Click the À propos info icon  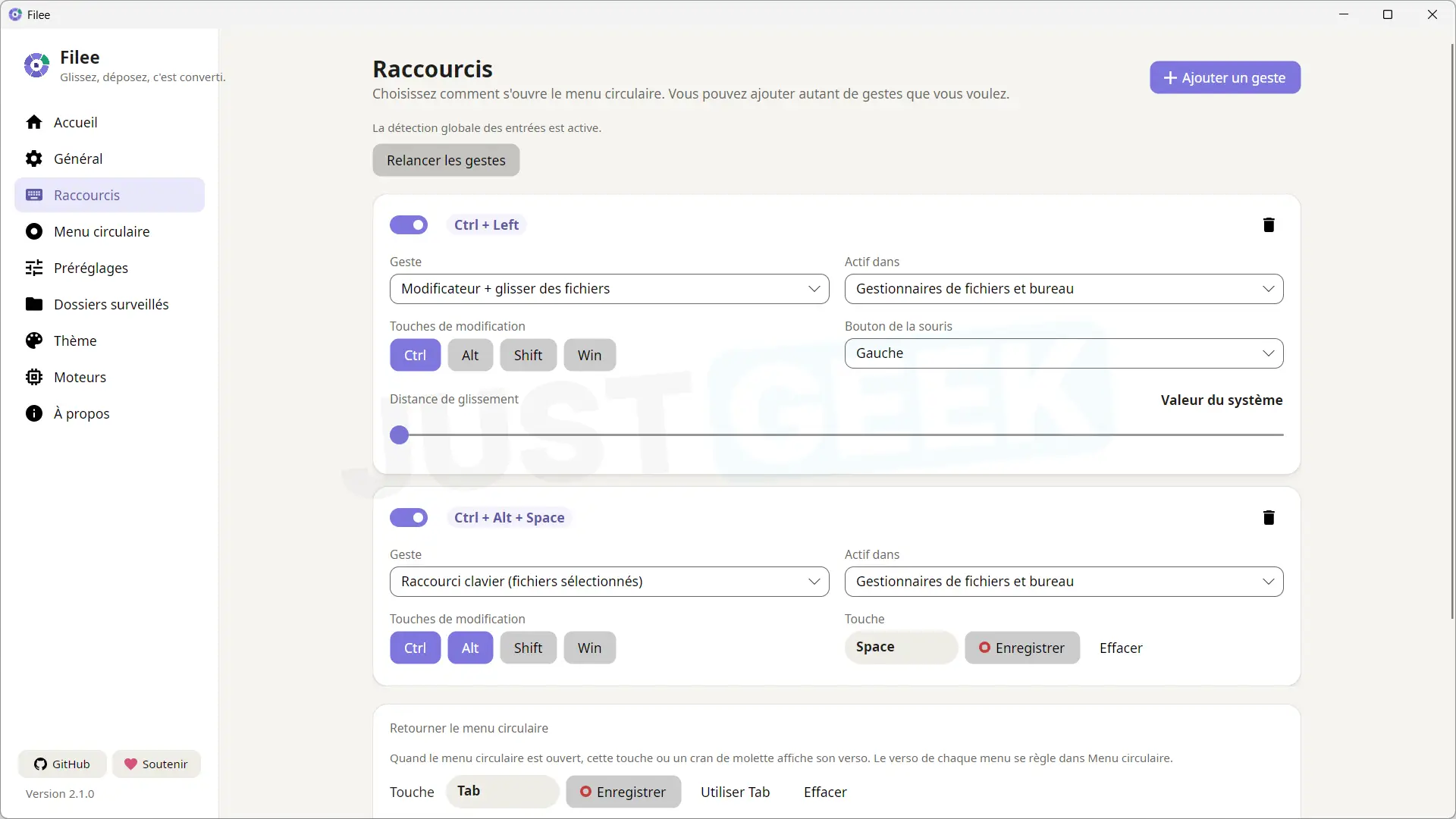34,413
